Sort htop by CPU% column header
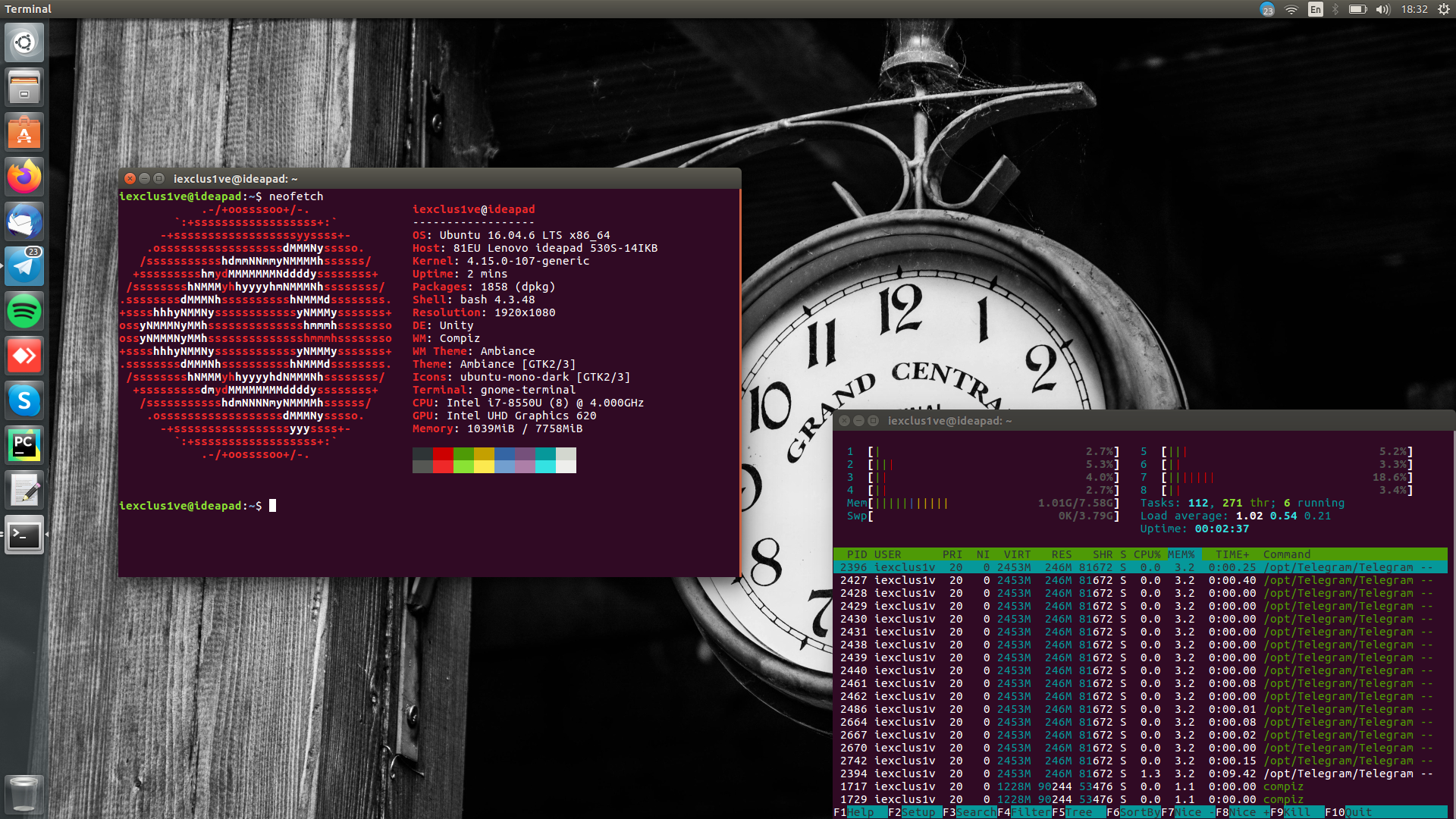The image size is (1456, 819). (1147, 554)
